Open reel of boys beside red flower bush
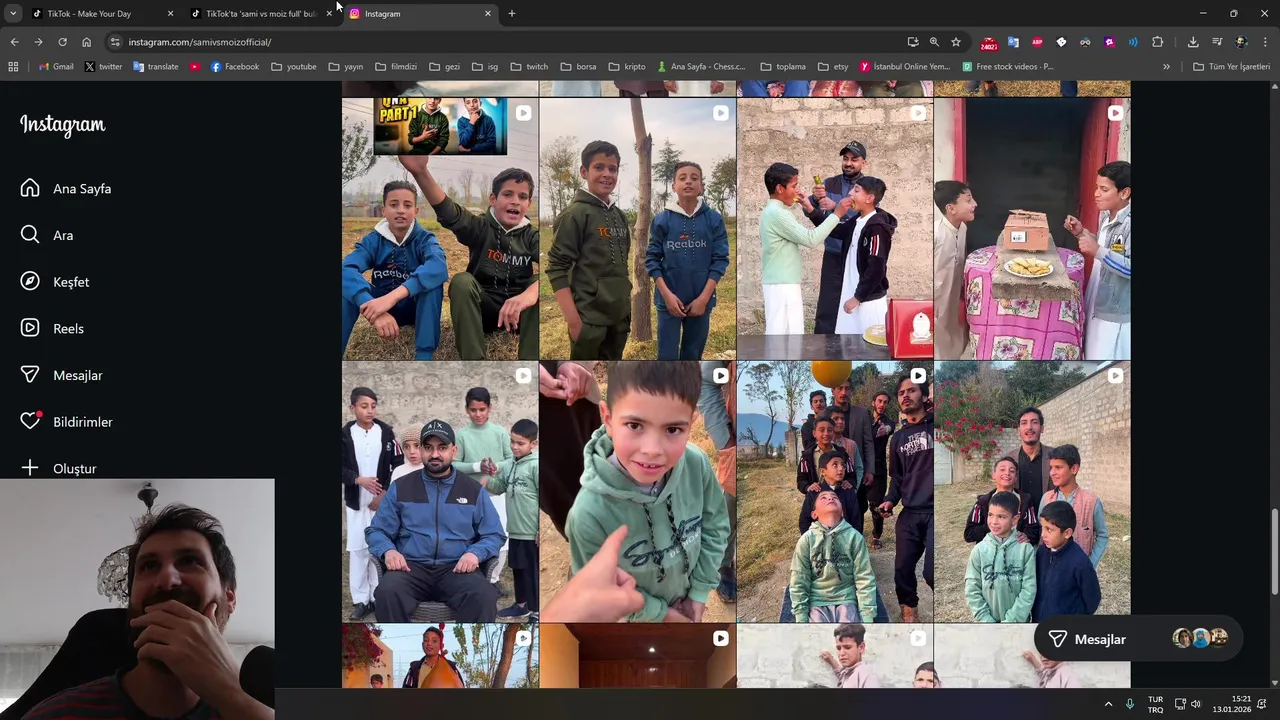 (x=1032, y=492)
